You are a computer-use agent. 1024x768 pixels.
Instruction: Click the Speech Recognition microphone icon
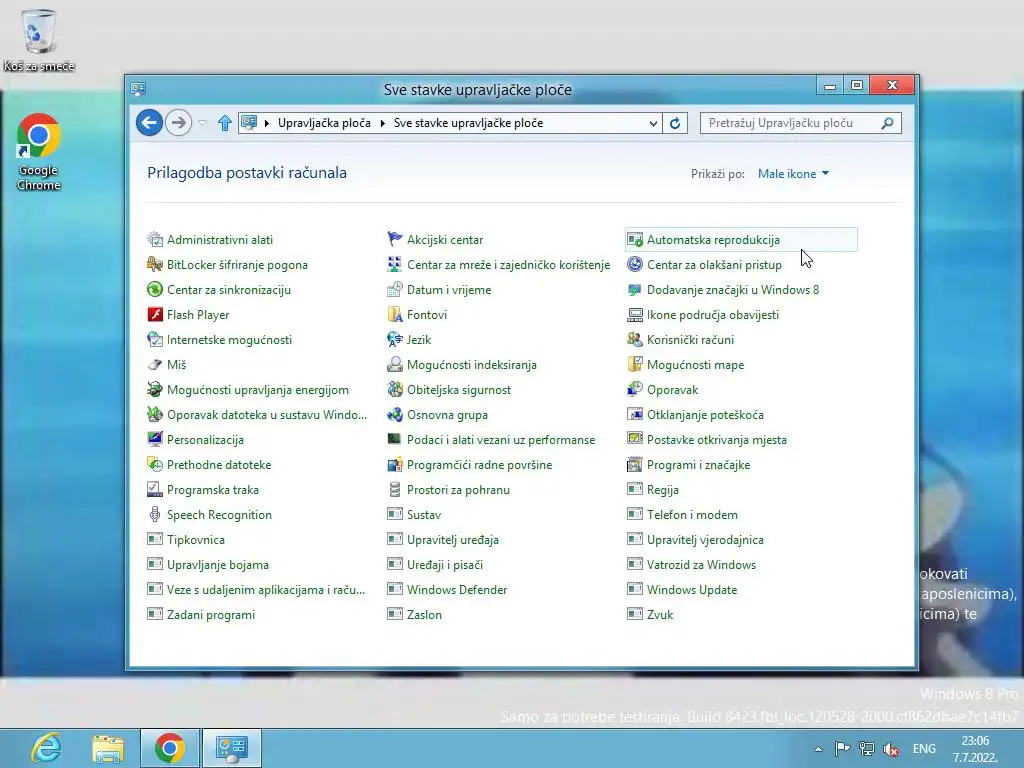pyautogui.click(x=155, y=515)
